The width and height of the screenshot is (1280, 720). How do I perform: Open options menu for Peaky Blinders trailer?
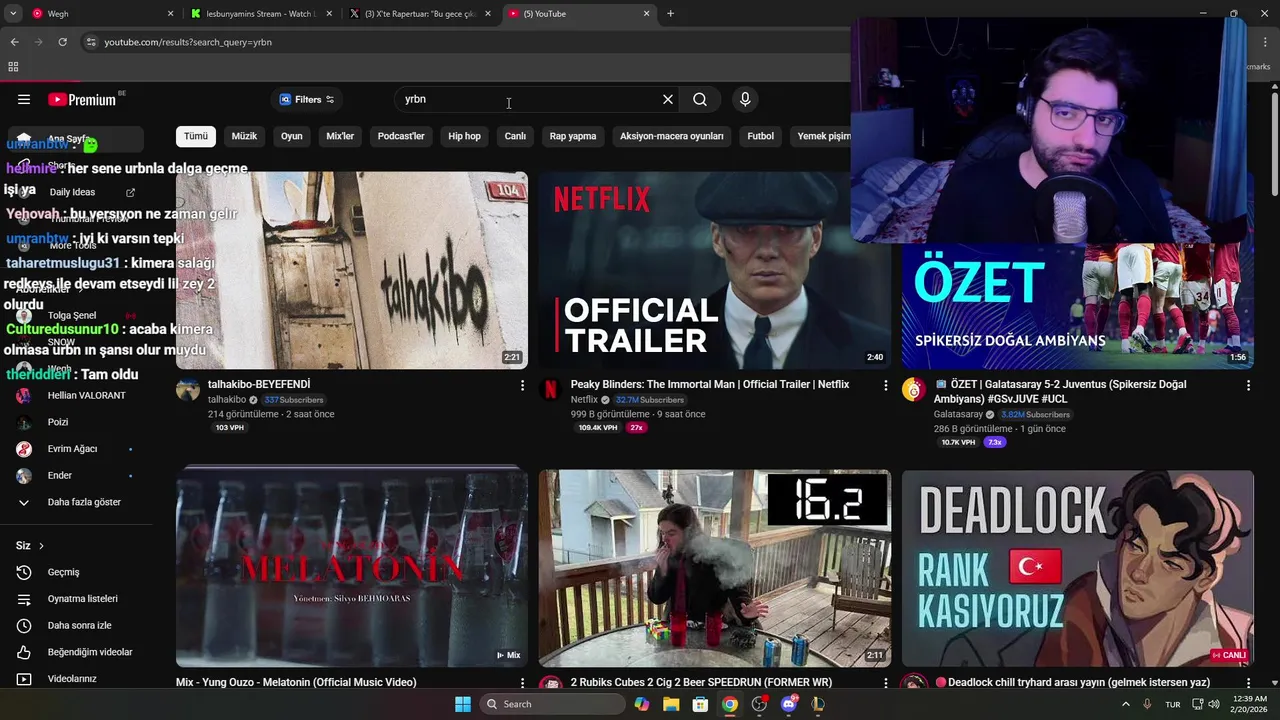point(885,385)
